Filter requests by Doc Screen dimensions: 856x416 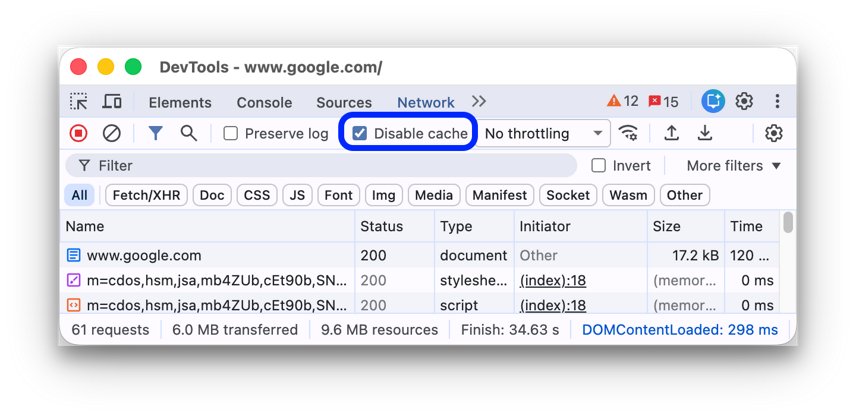click(212, 195)
